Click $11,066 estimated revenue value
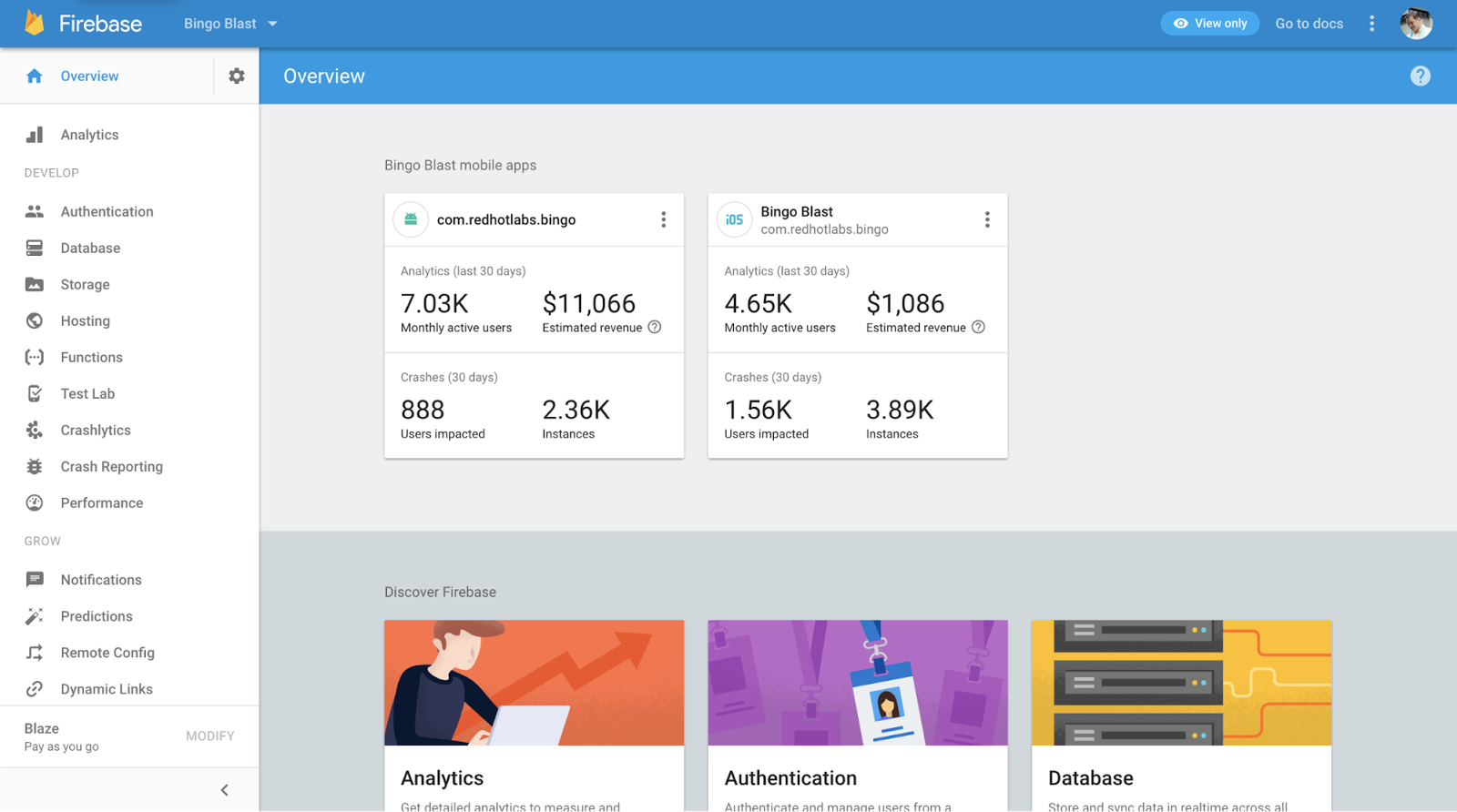 coord(589,303)
